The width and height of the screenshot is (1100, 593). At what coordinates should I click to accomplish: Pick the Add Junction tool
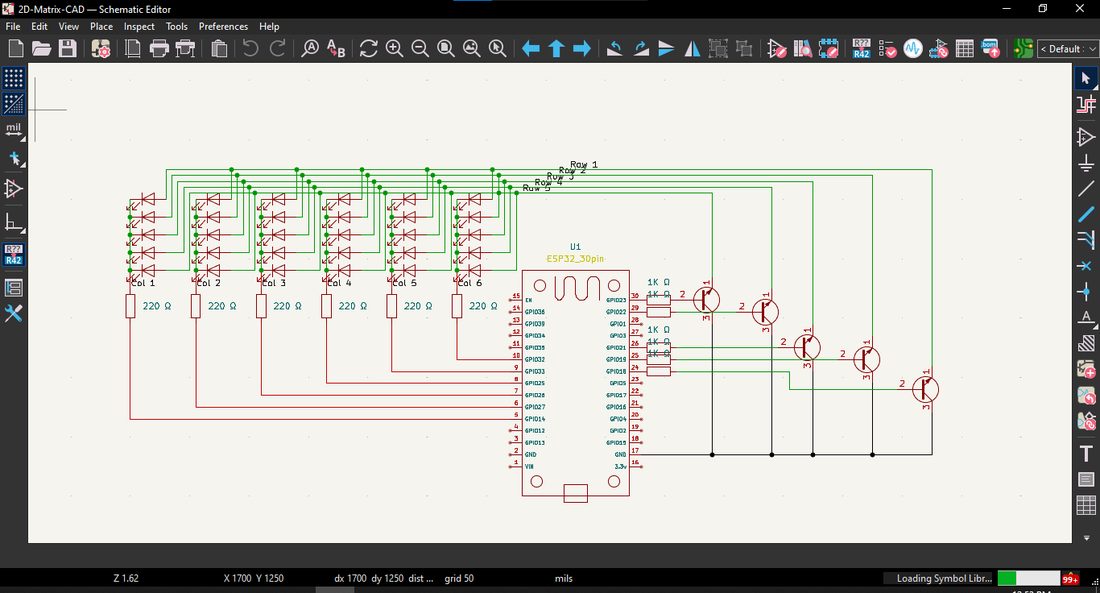pyautogui.click(x=1086, y=291)
